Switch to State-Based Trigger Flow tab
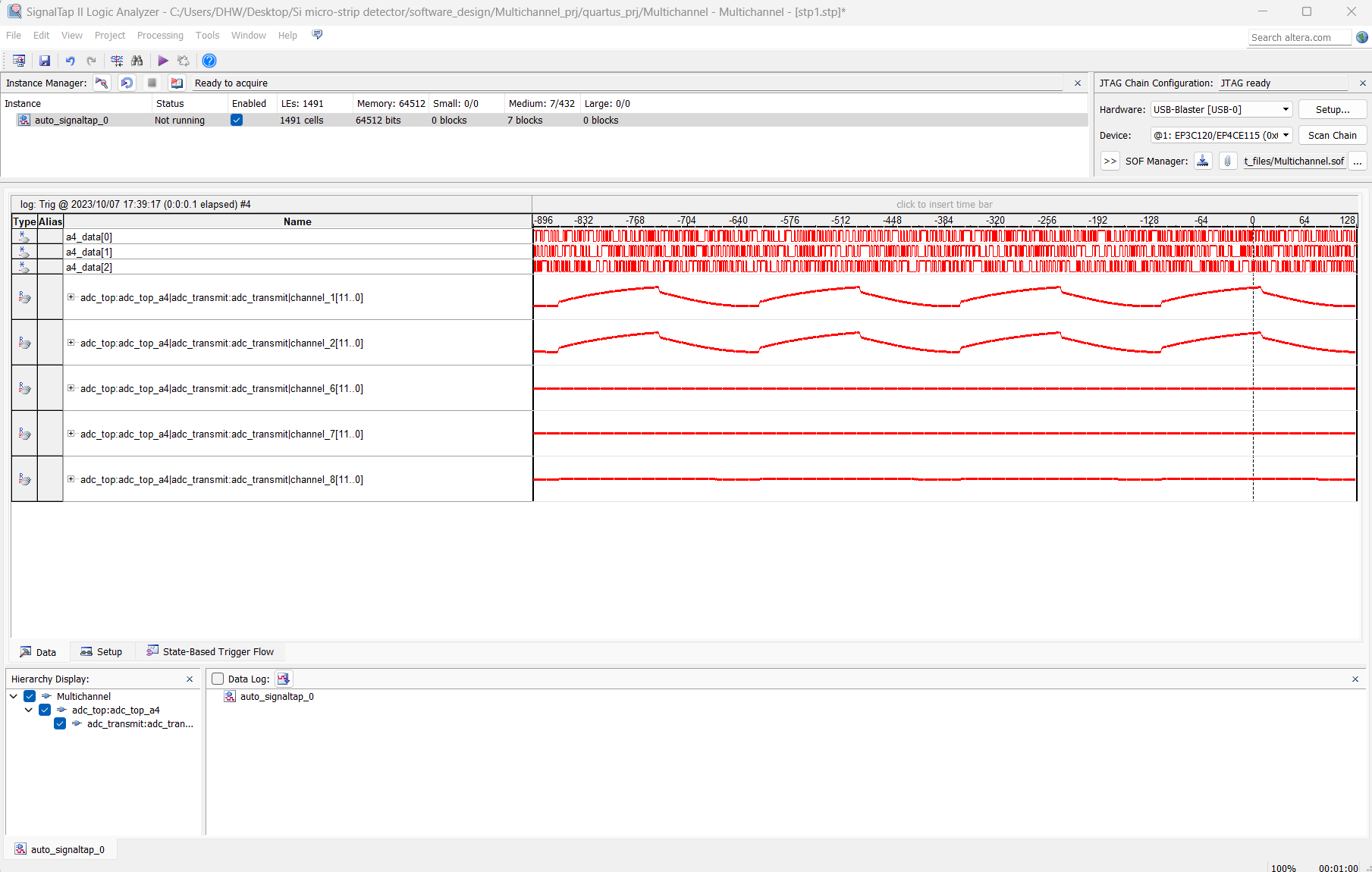1372x872 pixels. (x=210, y=651)
